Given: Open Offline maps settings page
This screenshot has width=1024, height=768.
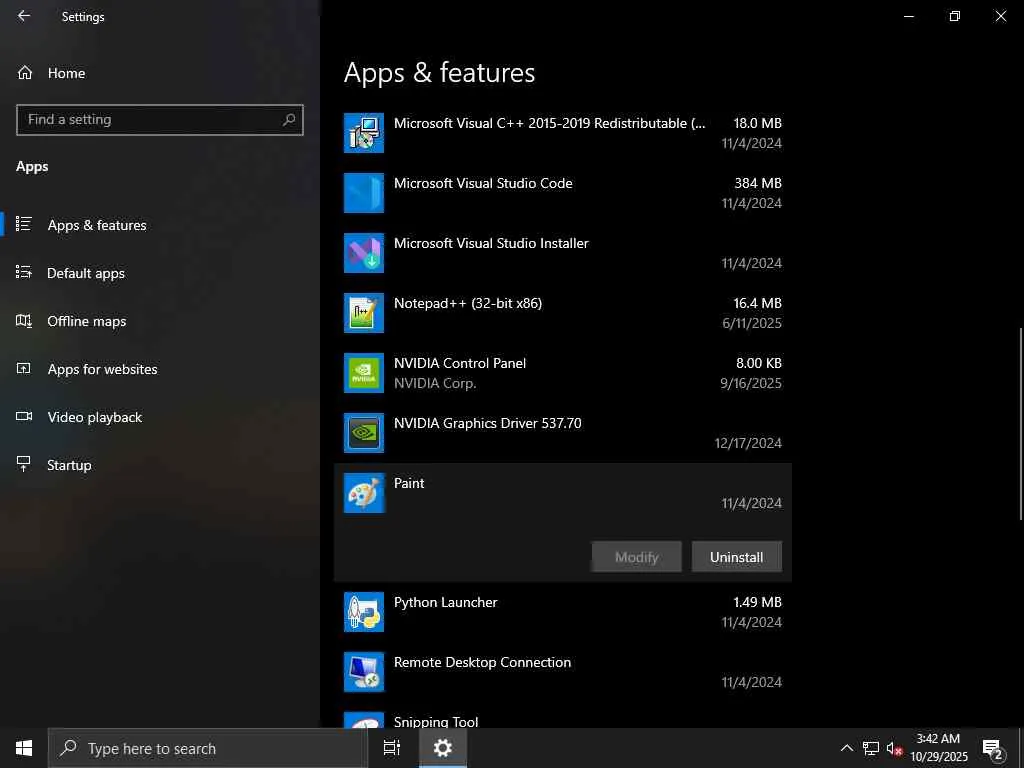Looking at the screenshot, I should pos(160,321).
